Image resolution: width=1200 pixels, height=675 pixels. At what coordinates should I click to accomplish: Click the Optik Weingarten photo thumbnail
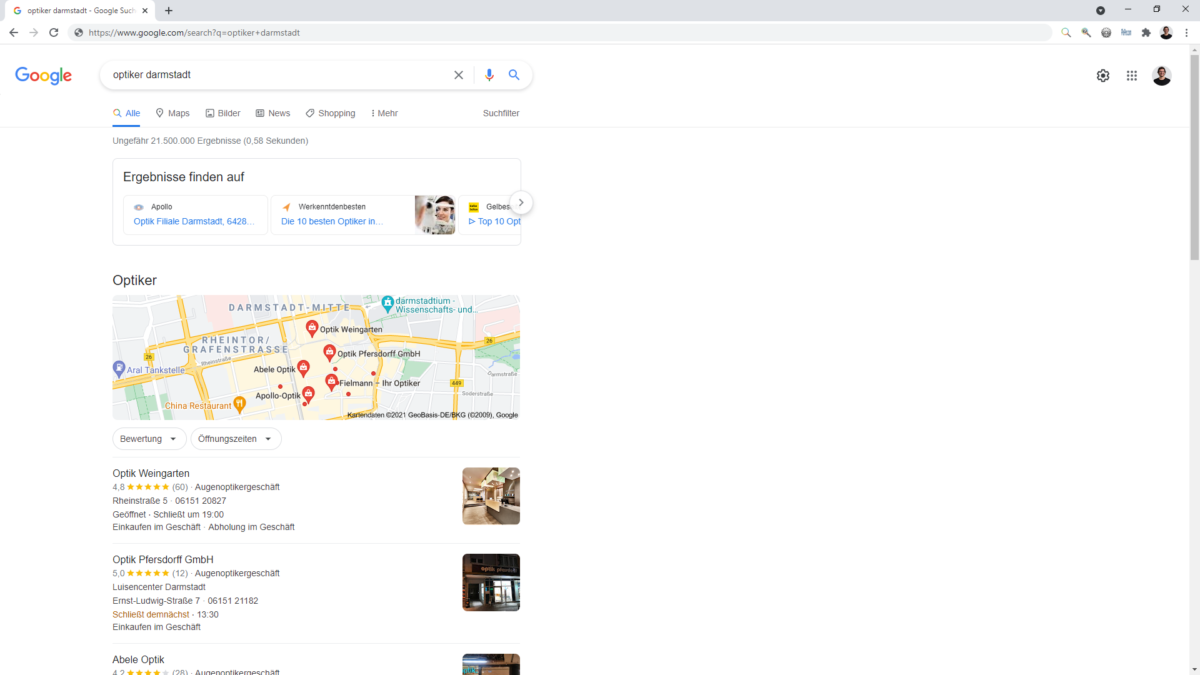491,496
